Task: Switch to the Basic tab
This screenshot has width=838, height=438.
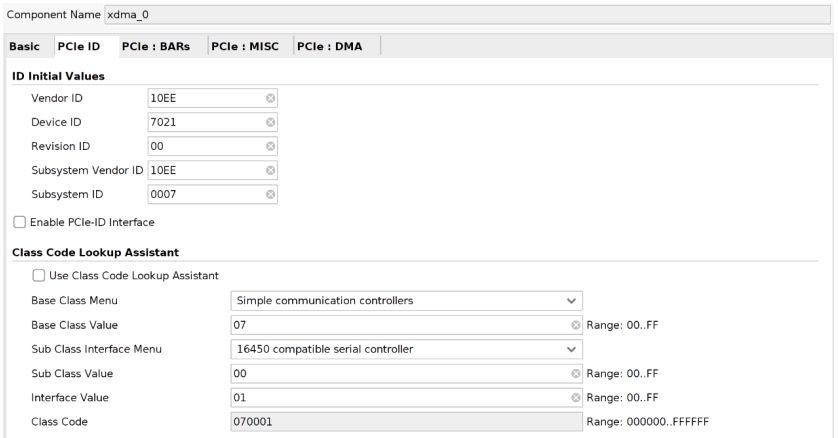Action: [25, 46]
